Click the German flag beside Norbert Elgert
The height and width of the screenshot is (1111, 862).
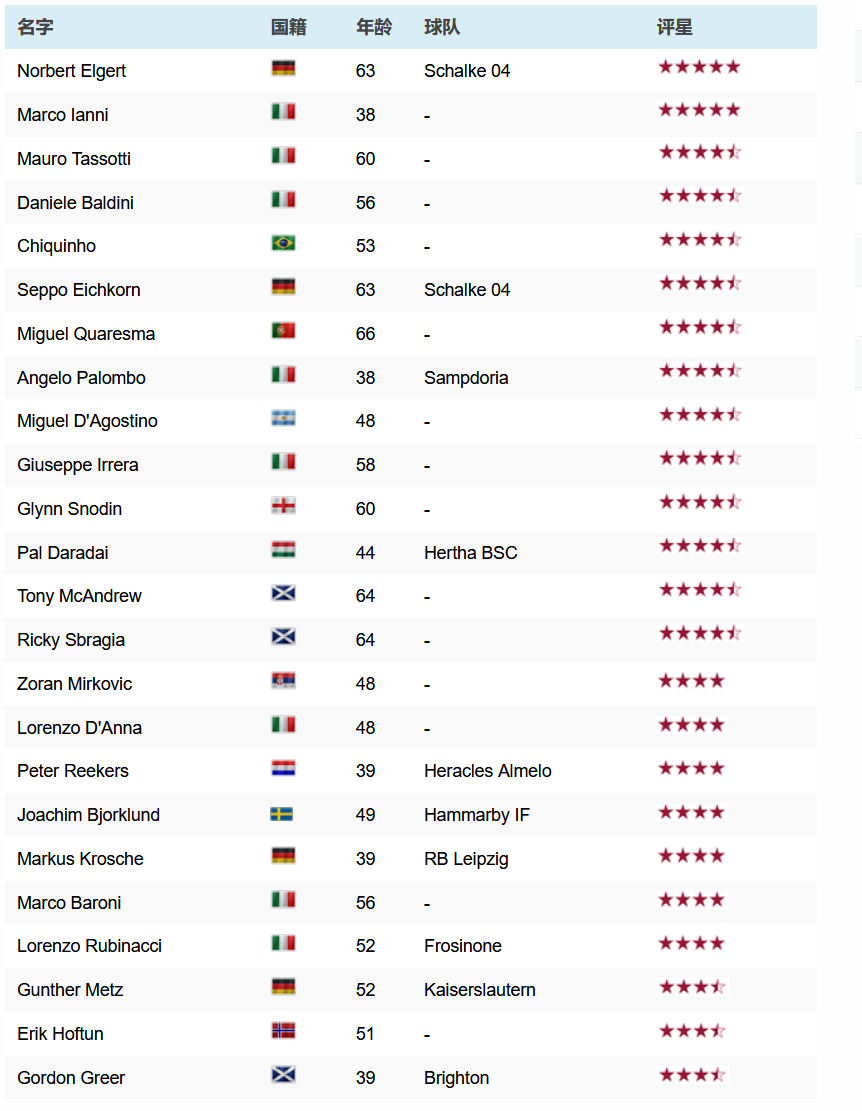coord(283,68)
